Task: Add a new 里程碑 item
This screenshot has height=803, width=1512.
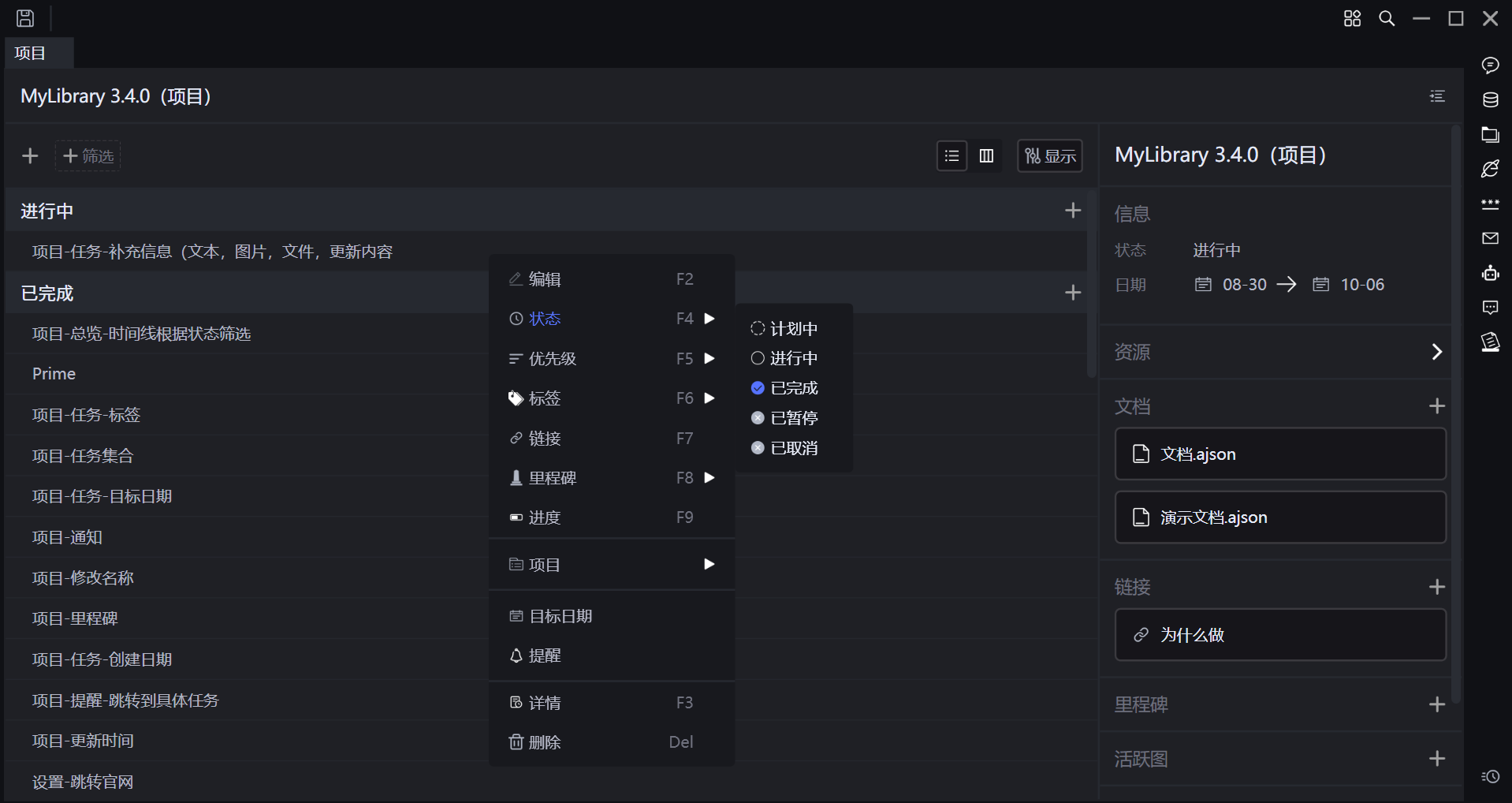Action: pos(1437,704)
